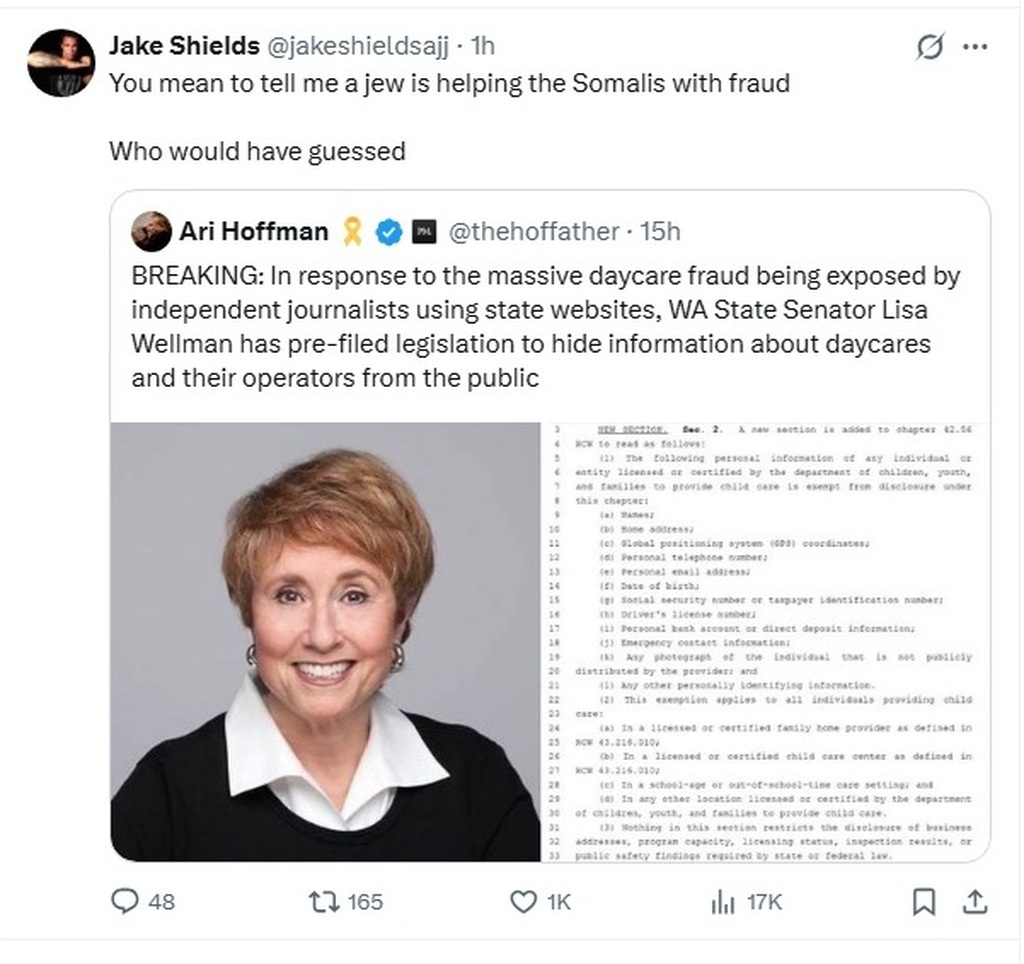
Task: Open the view analytics bar-chart icon
Action: pyautogui.click(x=722, y=901)
